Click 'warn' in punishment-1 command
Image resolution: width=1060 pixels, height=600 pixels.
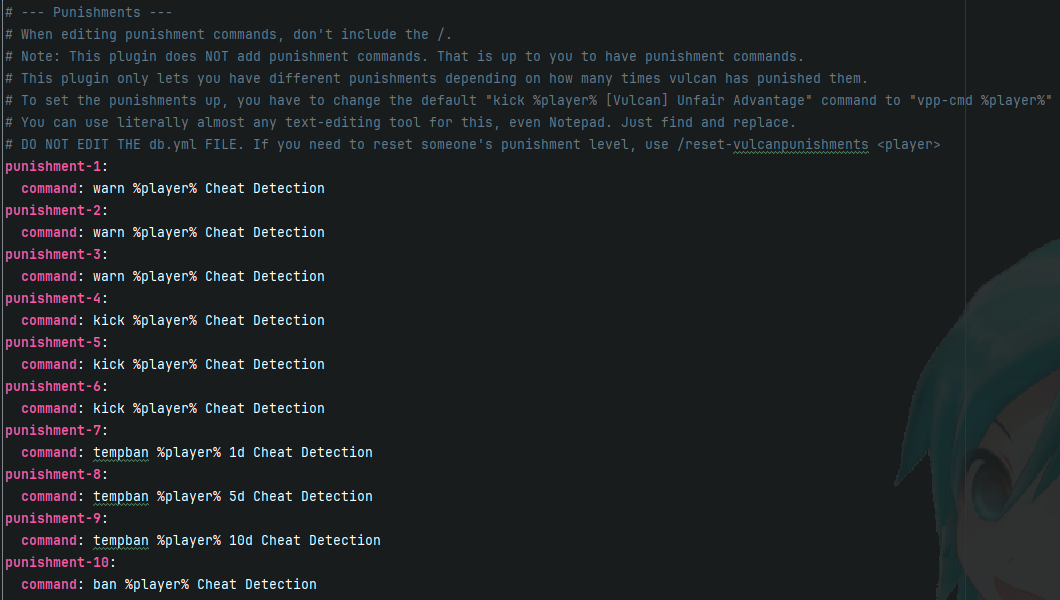tap(109, 189)
